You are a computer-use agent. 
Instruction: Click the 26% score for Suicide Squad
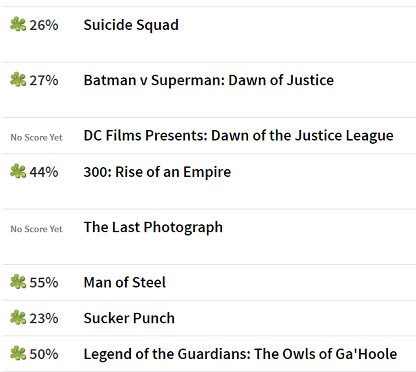coord(44,25)
